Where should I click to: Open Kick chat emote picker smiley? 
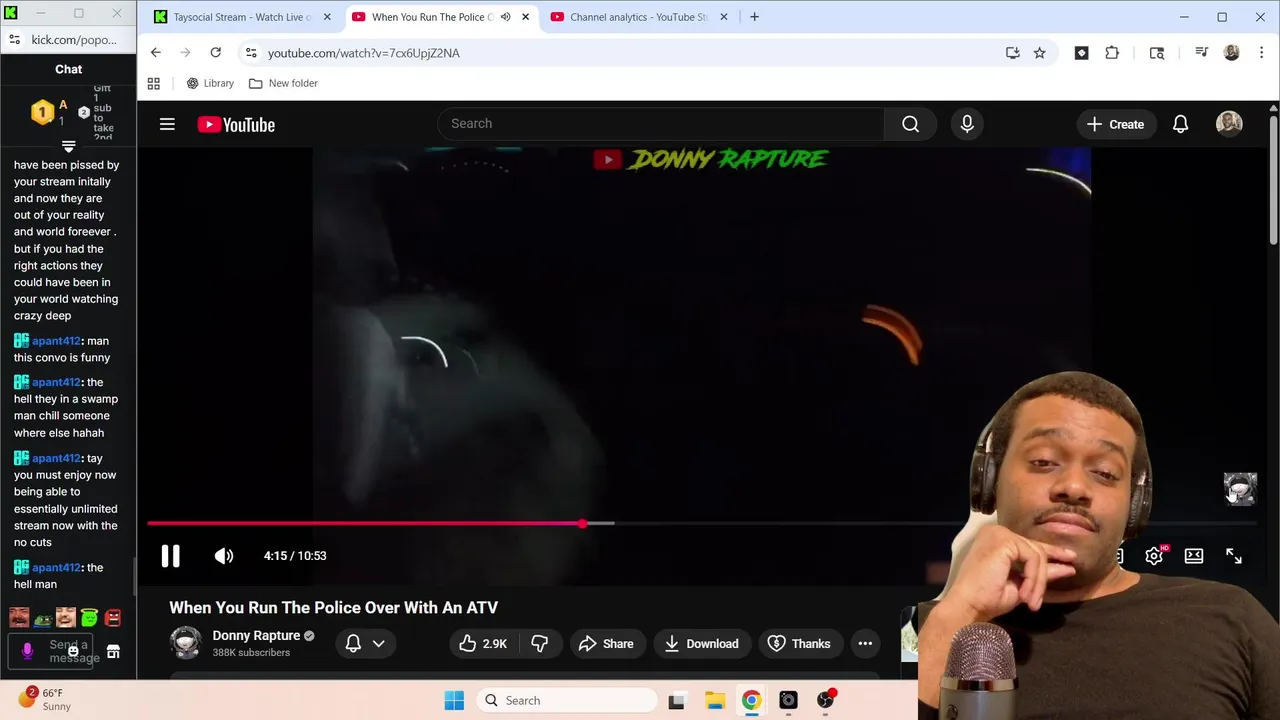click(x=73, y=652)
